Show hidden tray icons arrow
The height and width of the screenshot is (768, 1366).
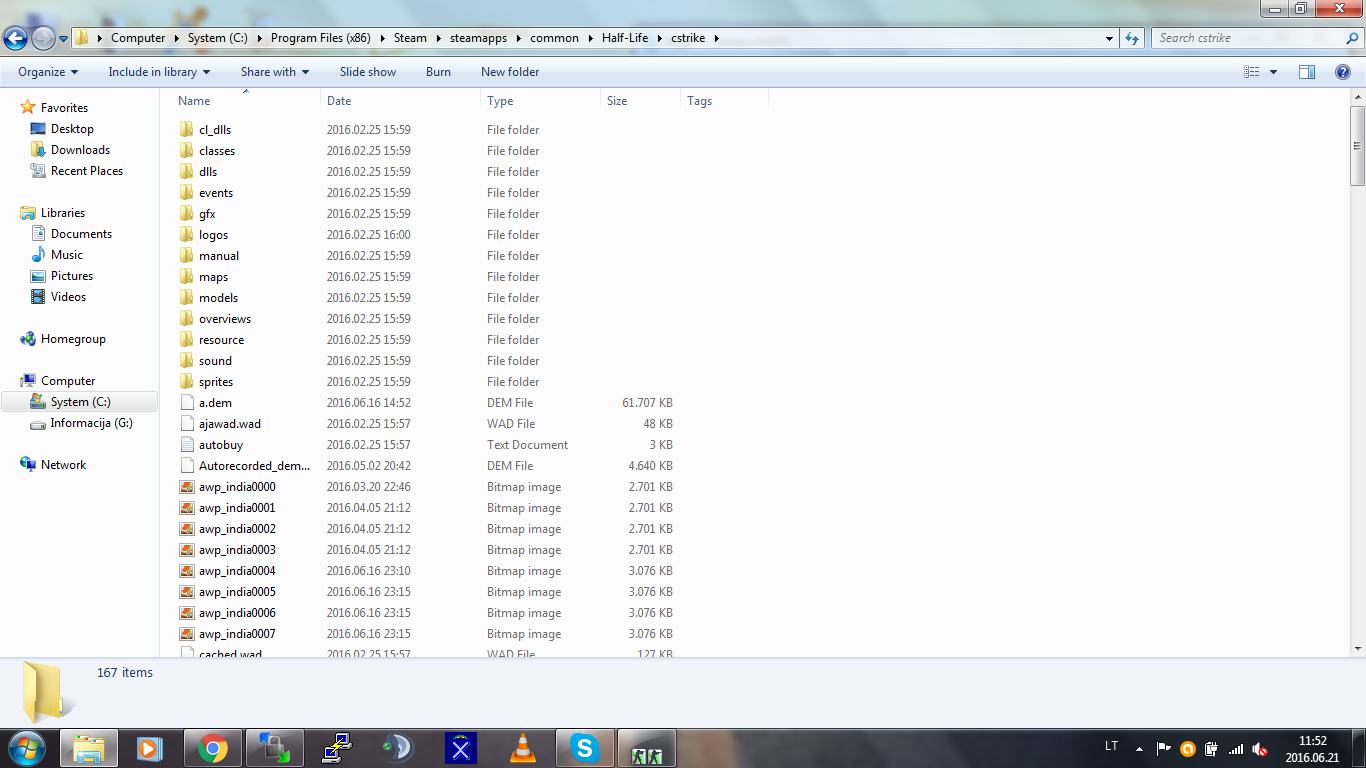tap(1139, 748)
